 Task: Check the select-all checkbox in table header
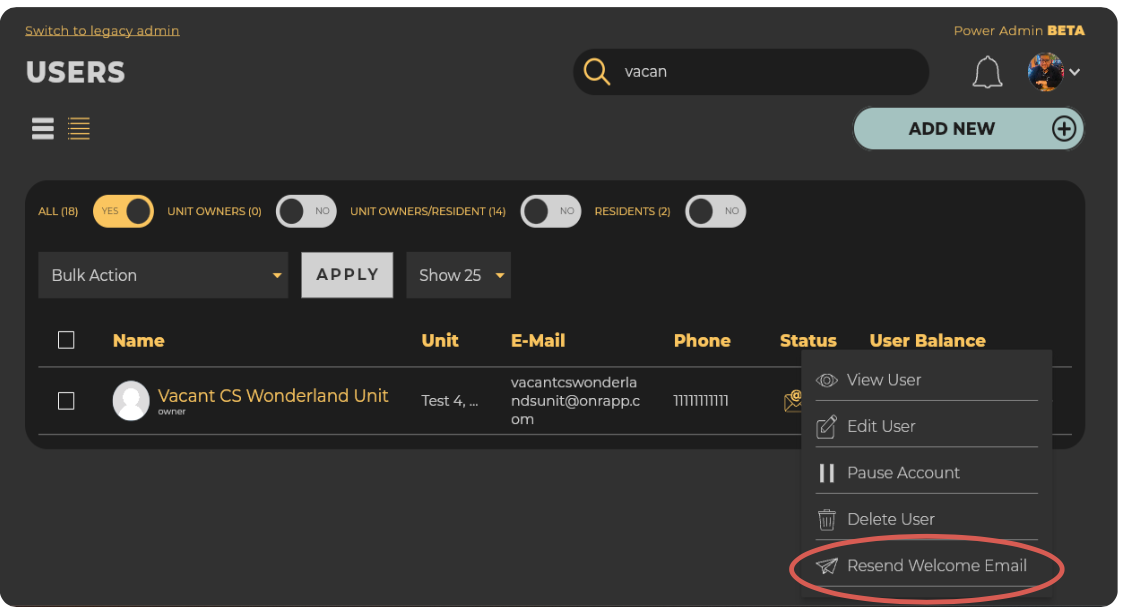(66, 340)
